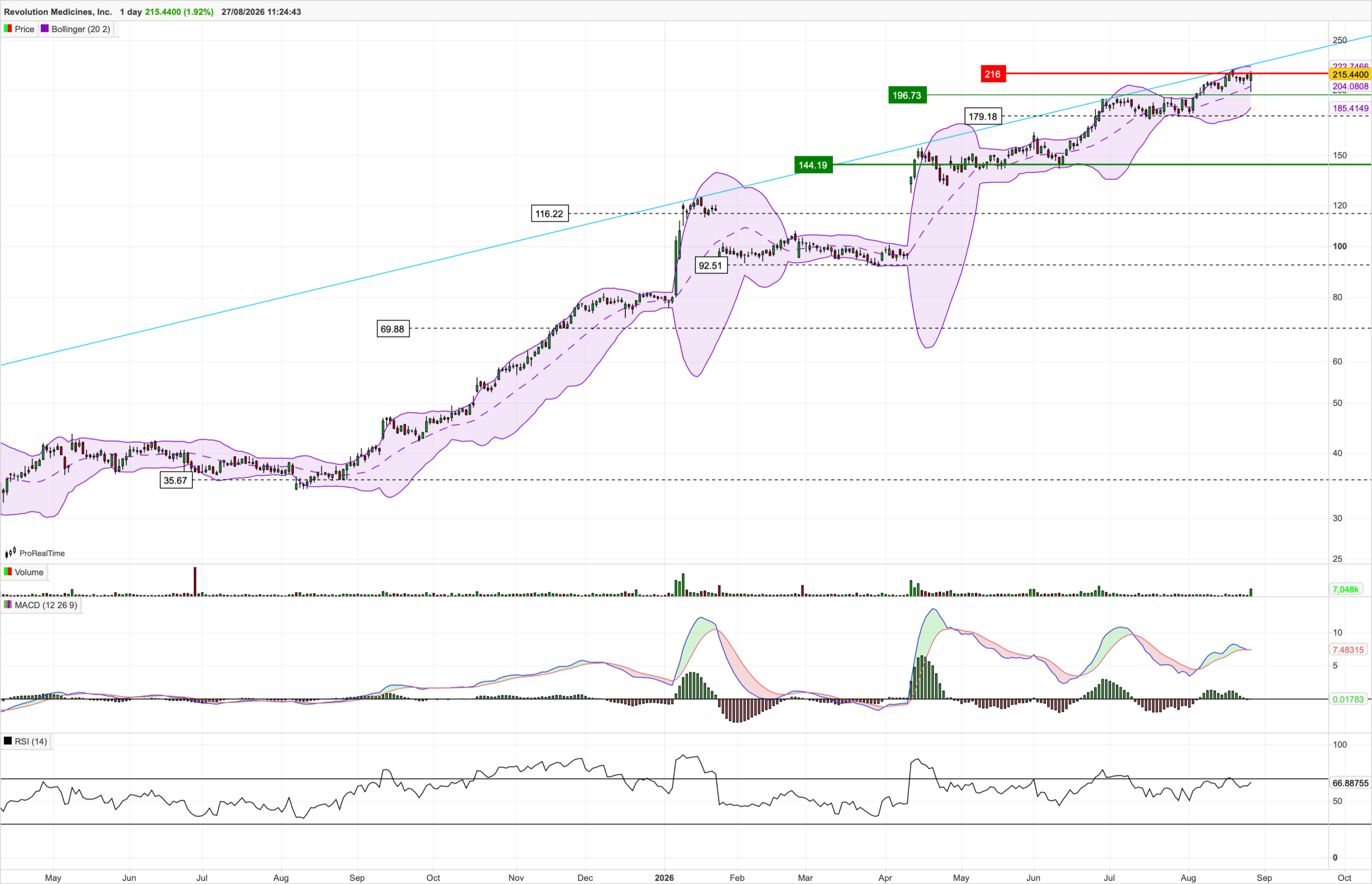Screen dimensions: 1372x884
Task: Click the 35.67 price level label
Action: tap(176, 480)
